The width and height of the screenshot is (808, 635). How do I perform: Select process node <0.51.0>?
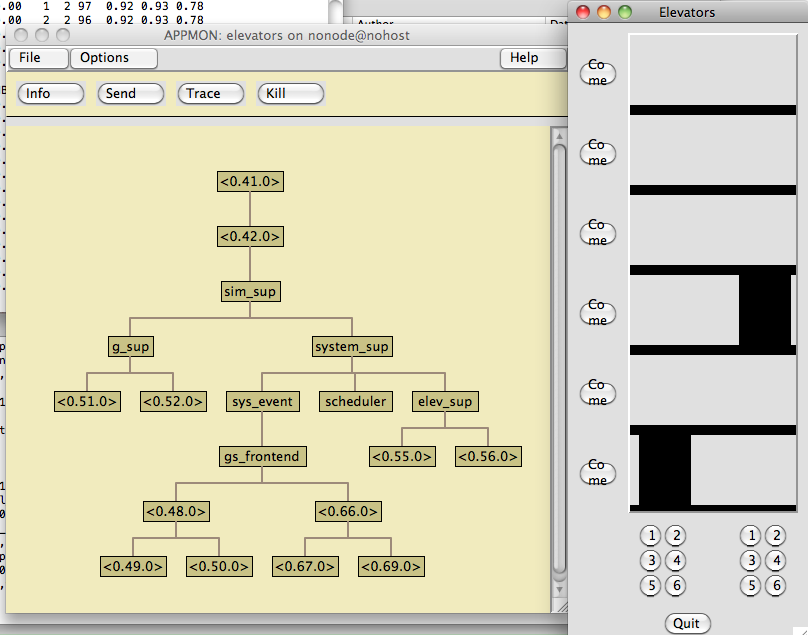(88, 402)
